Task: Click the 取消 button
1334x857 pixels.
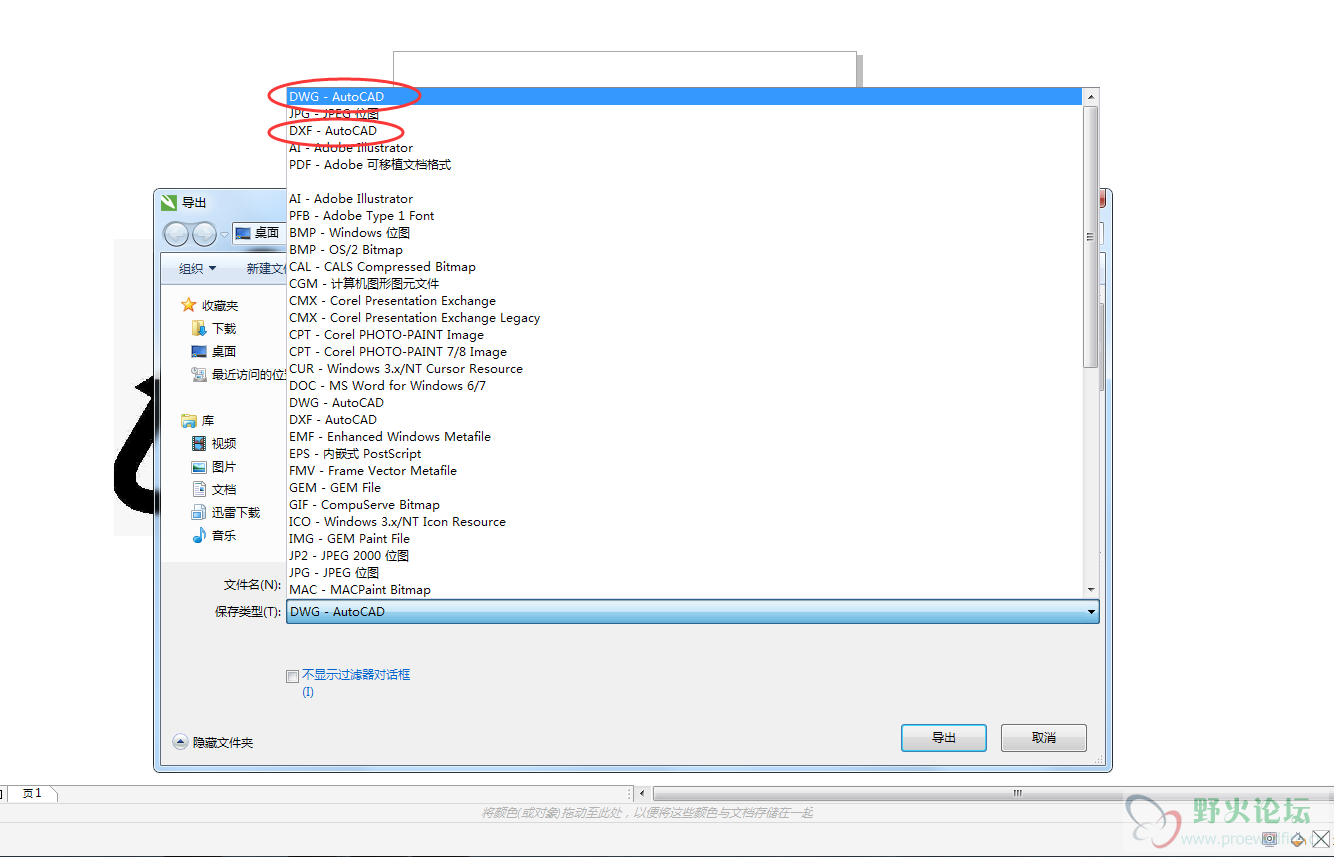Action: point(1044,738)
